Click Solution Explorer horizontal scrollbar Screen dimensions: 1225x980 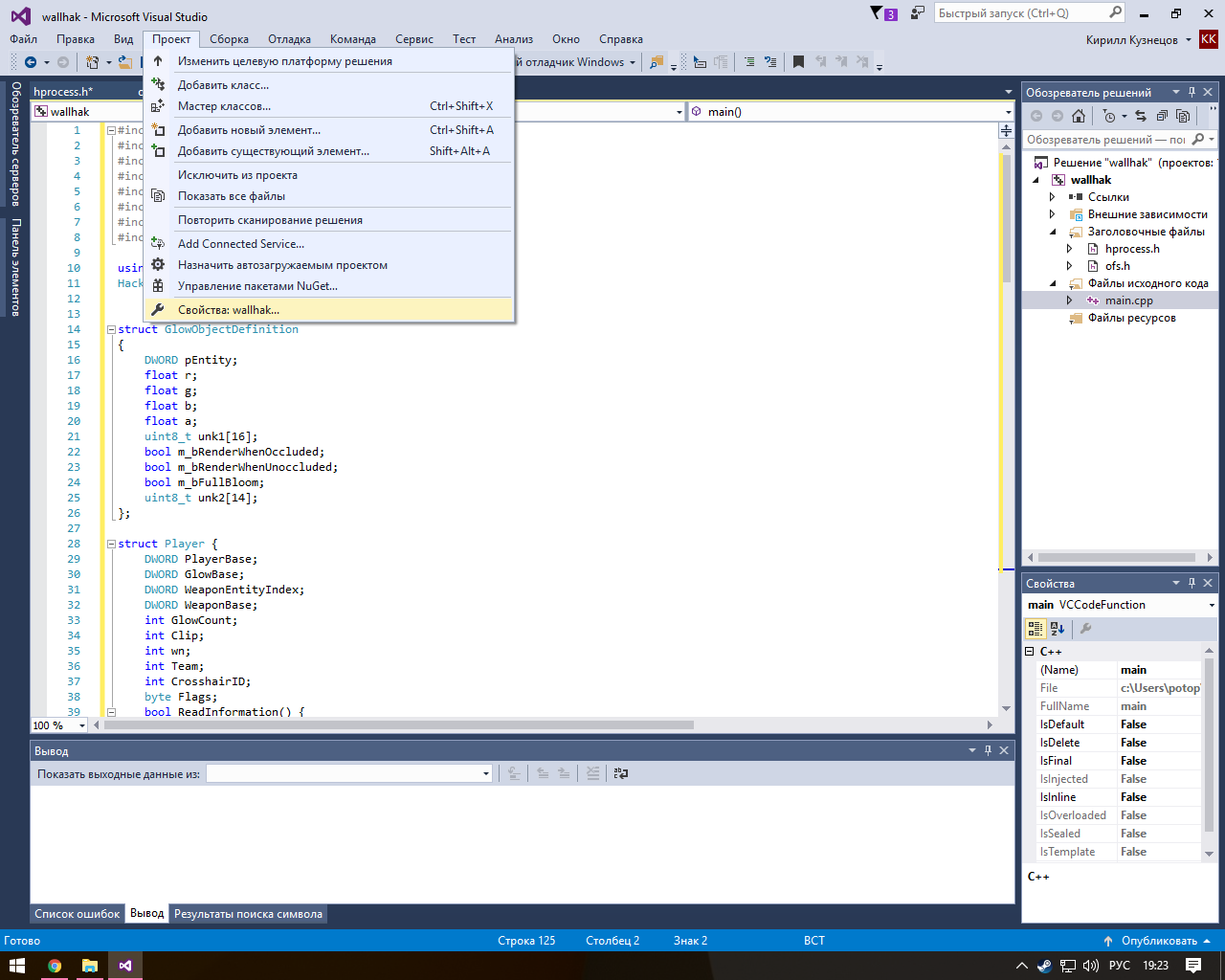[1117, 557]
